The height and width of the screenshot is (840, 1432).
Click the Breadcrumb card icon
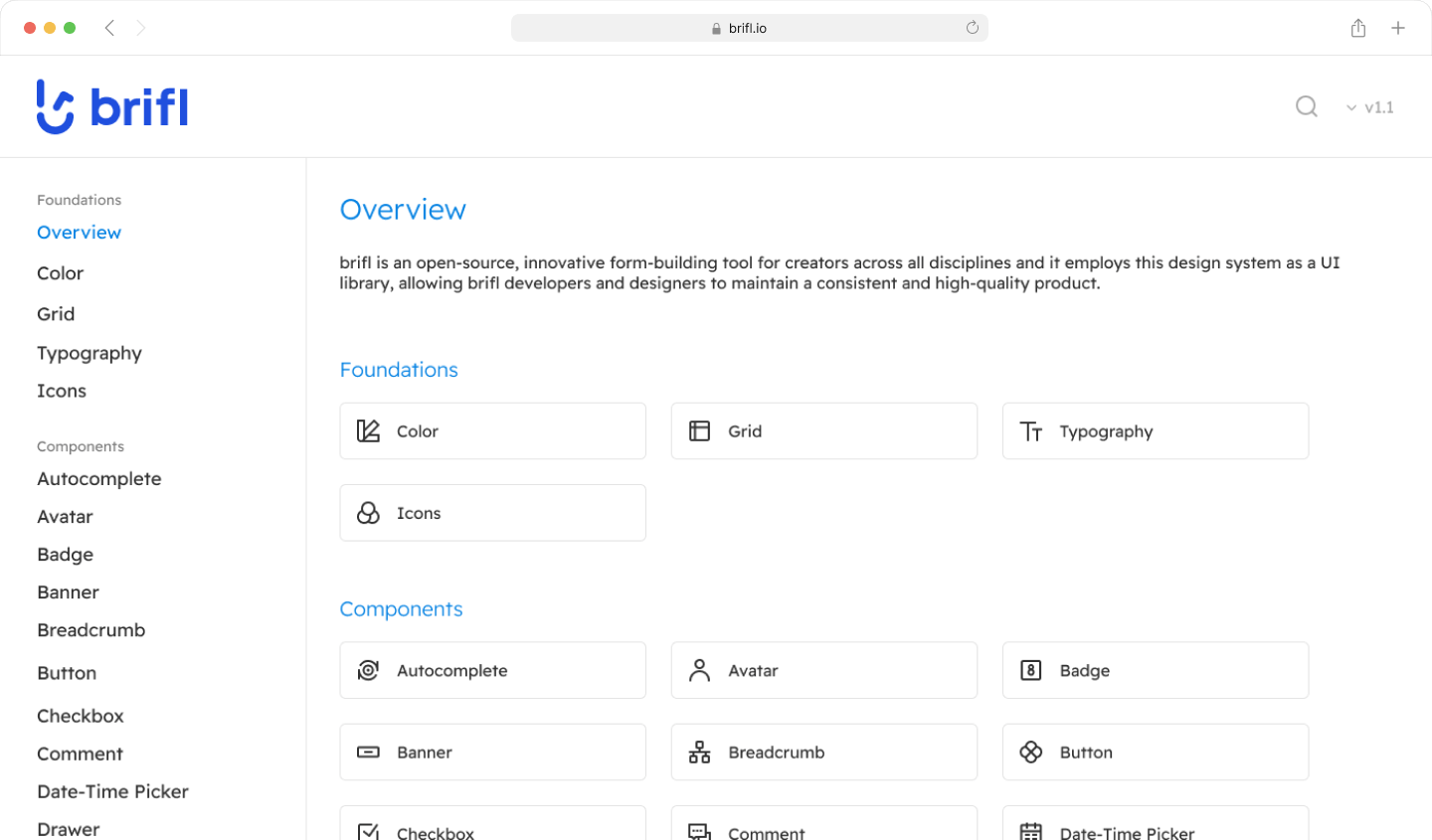pyautogui.click(x=700, y=753)
